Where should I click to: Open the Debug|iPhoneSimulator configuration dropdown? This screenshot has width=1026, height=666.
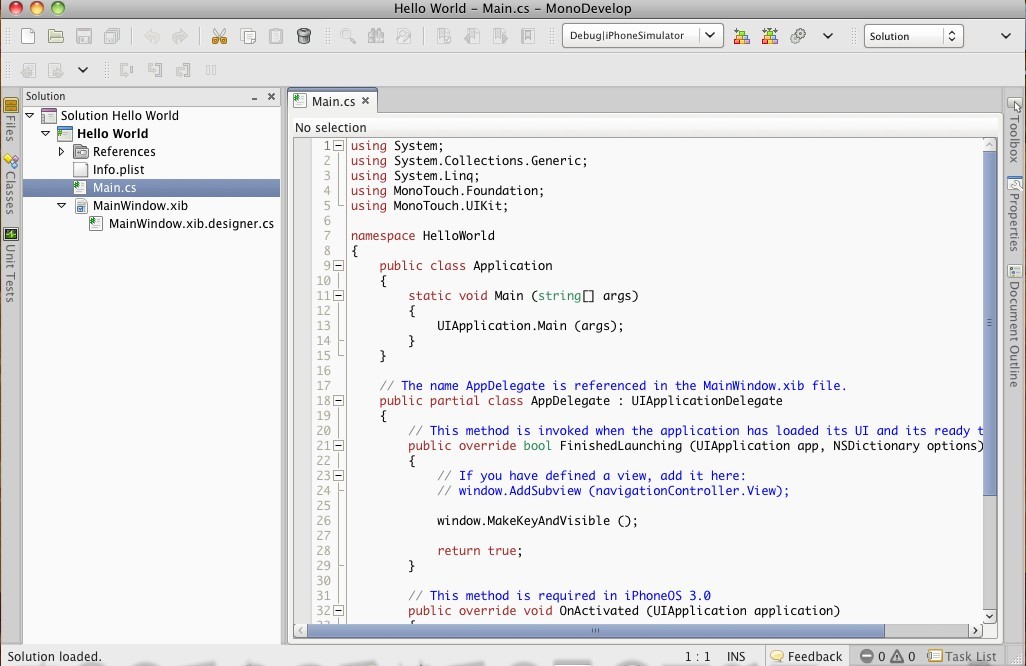(x=643, y=35)
